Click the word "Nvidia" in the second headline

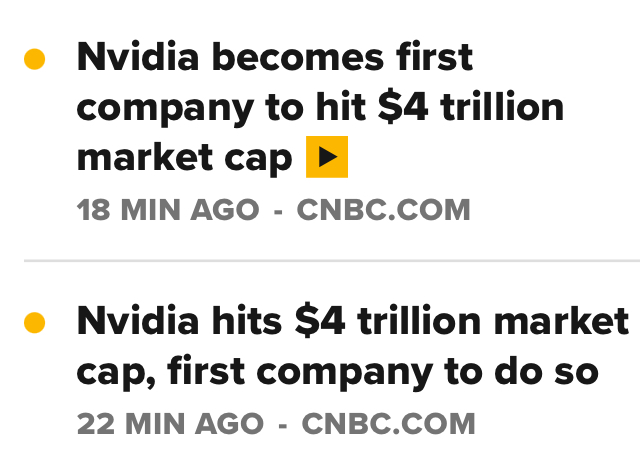pos(136,322)
